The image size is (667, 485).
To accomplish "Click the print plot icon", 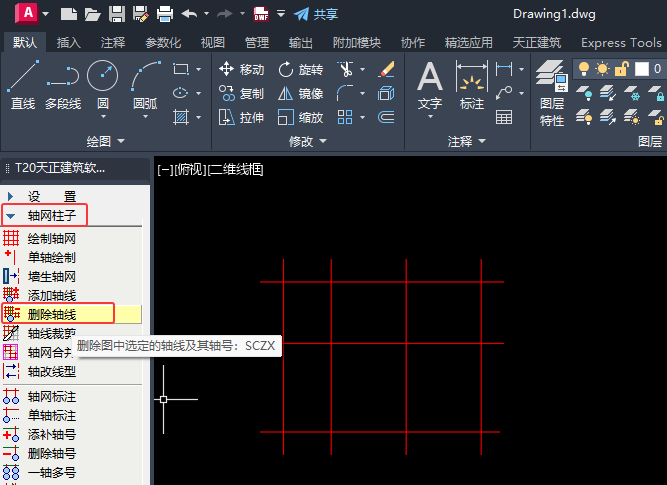I will coord(165,14).
